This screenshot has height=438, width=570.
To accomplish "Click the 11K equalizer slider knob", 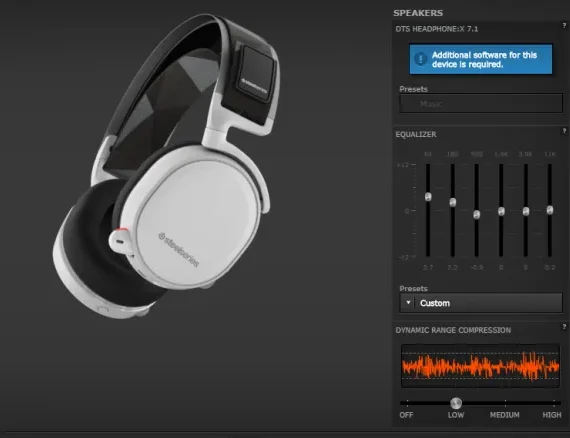I will coord(550,210).
